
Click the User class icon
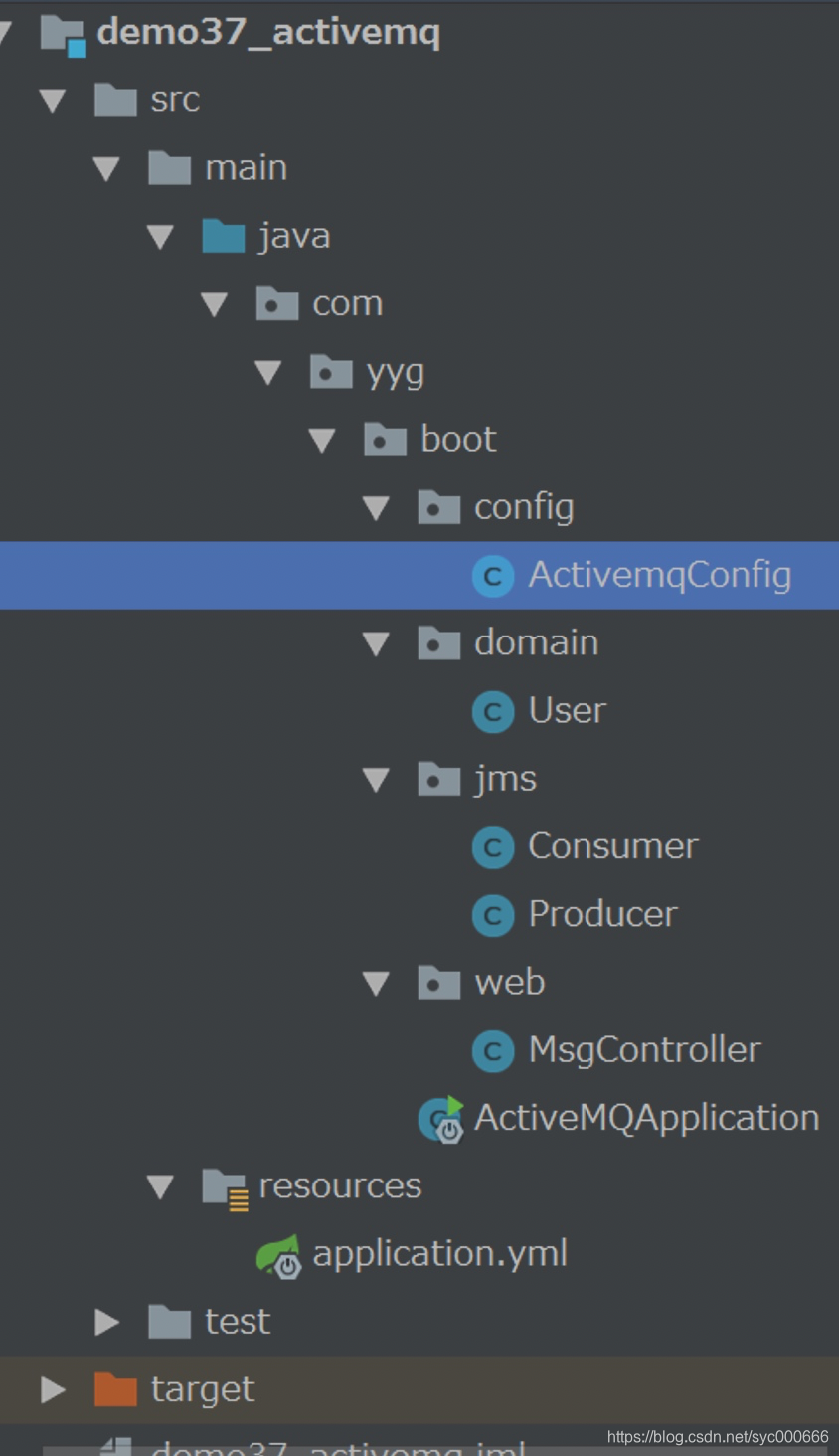493,711
